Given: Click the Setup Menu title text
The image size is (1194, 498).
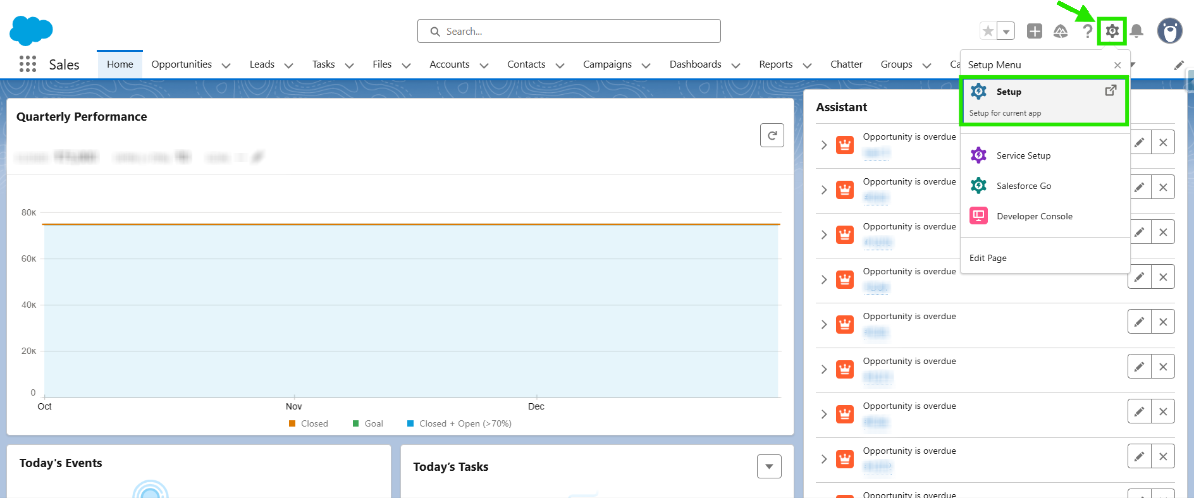Looking at the screenshot, I should point(994,65).
